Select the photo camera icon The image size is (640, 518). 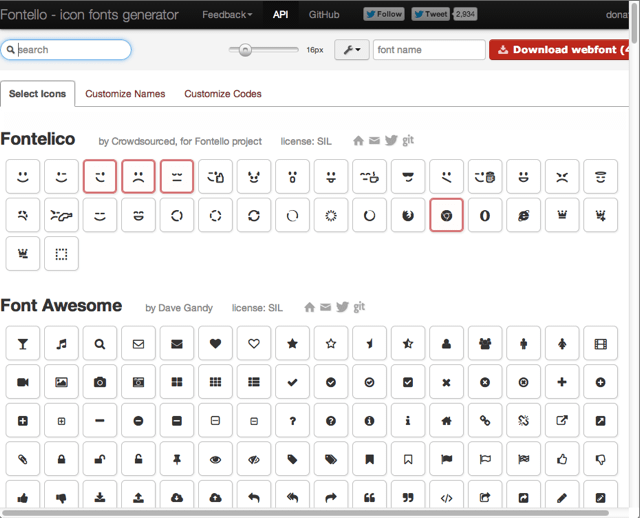click(100, 382)
